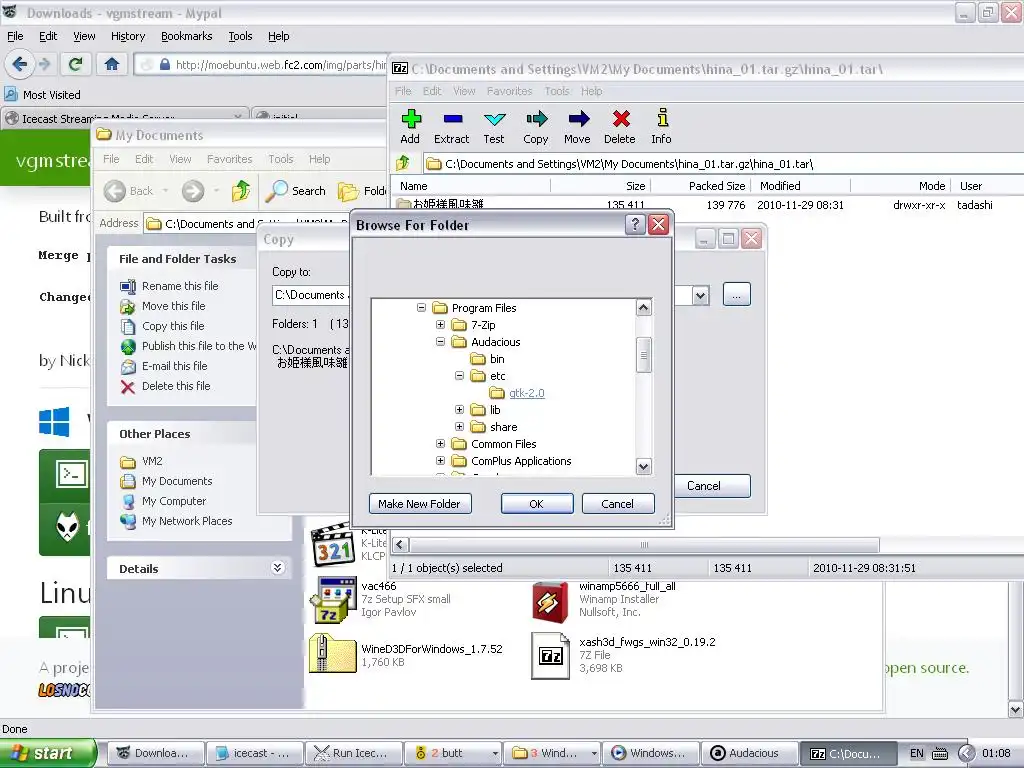The height and width of the screenshot is (768, 1024).
Task: Click the 7-Zip Delete toolbar icon
Action: point(620,120)
